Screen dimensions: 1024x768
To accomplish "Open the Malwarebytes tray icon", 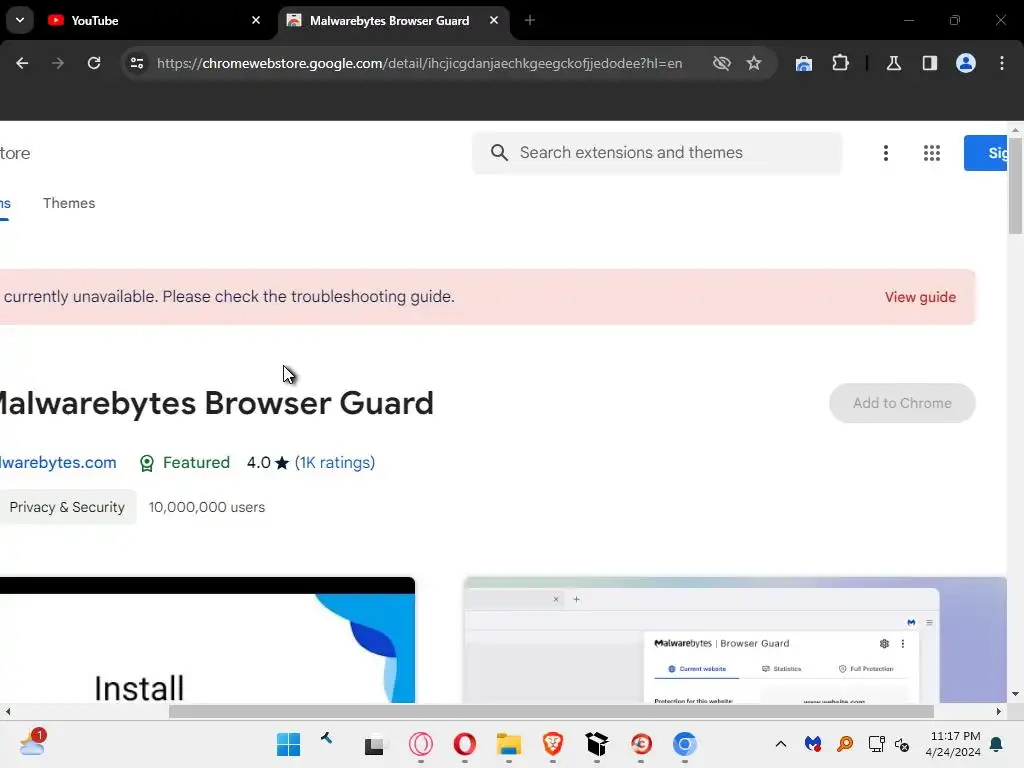I will [x=813, y=744].
